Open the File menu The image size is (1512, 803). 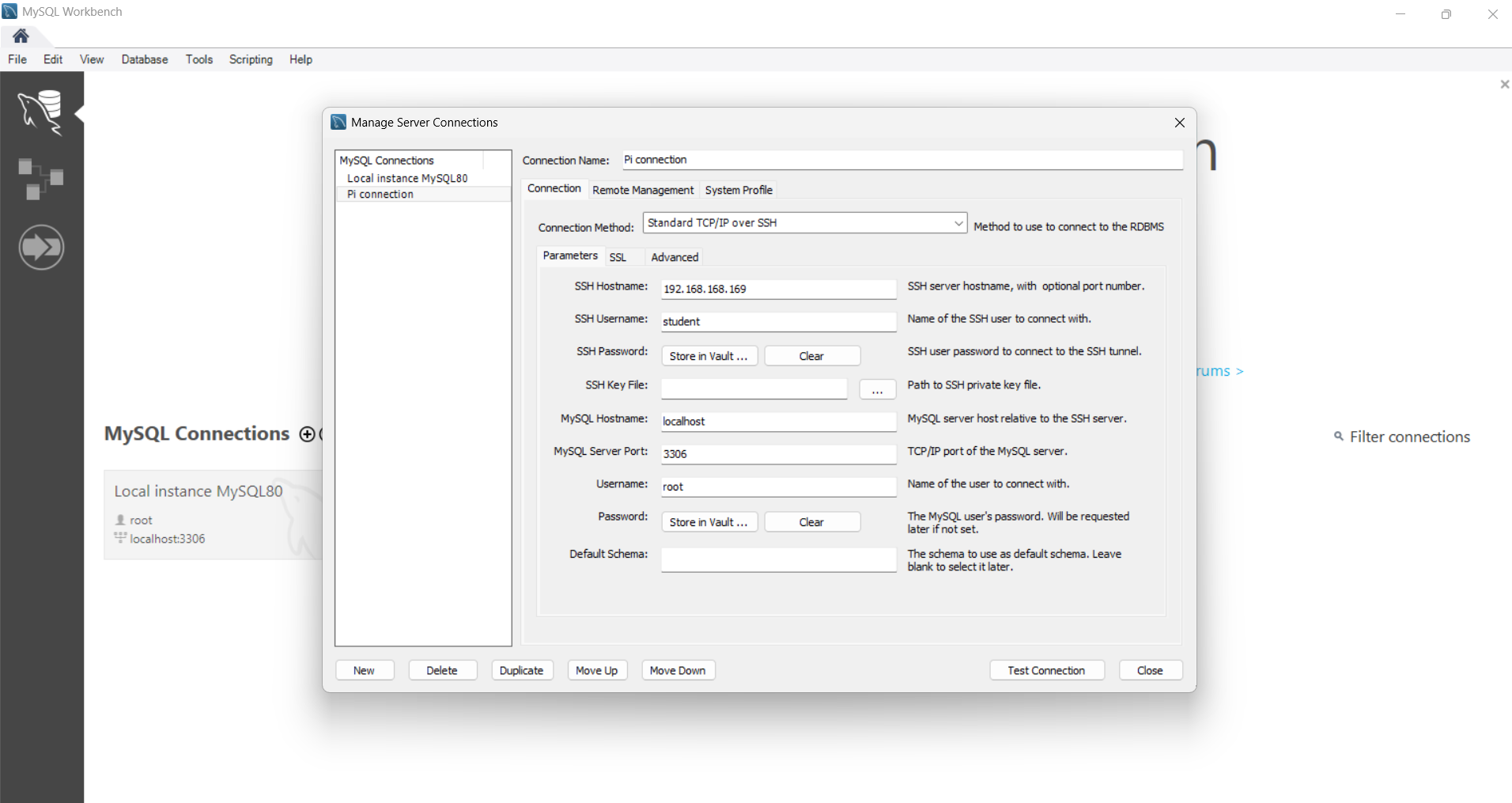17,59
